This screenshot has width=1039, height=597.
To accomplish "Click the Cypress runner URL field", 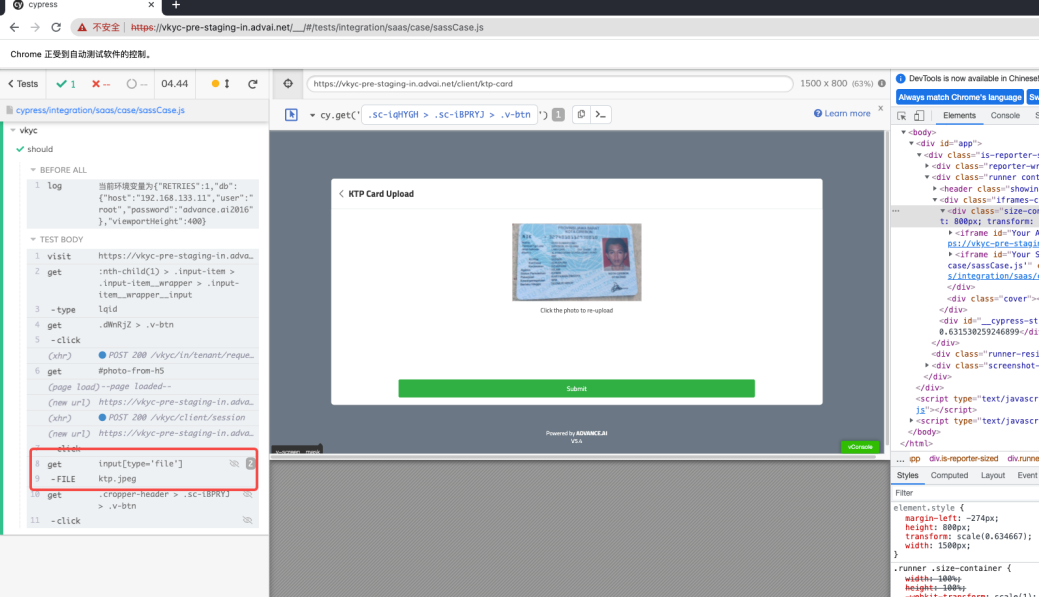I will point(549,84).
